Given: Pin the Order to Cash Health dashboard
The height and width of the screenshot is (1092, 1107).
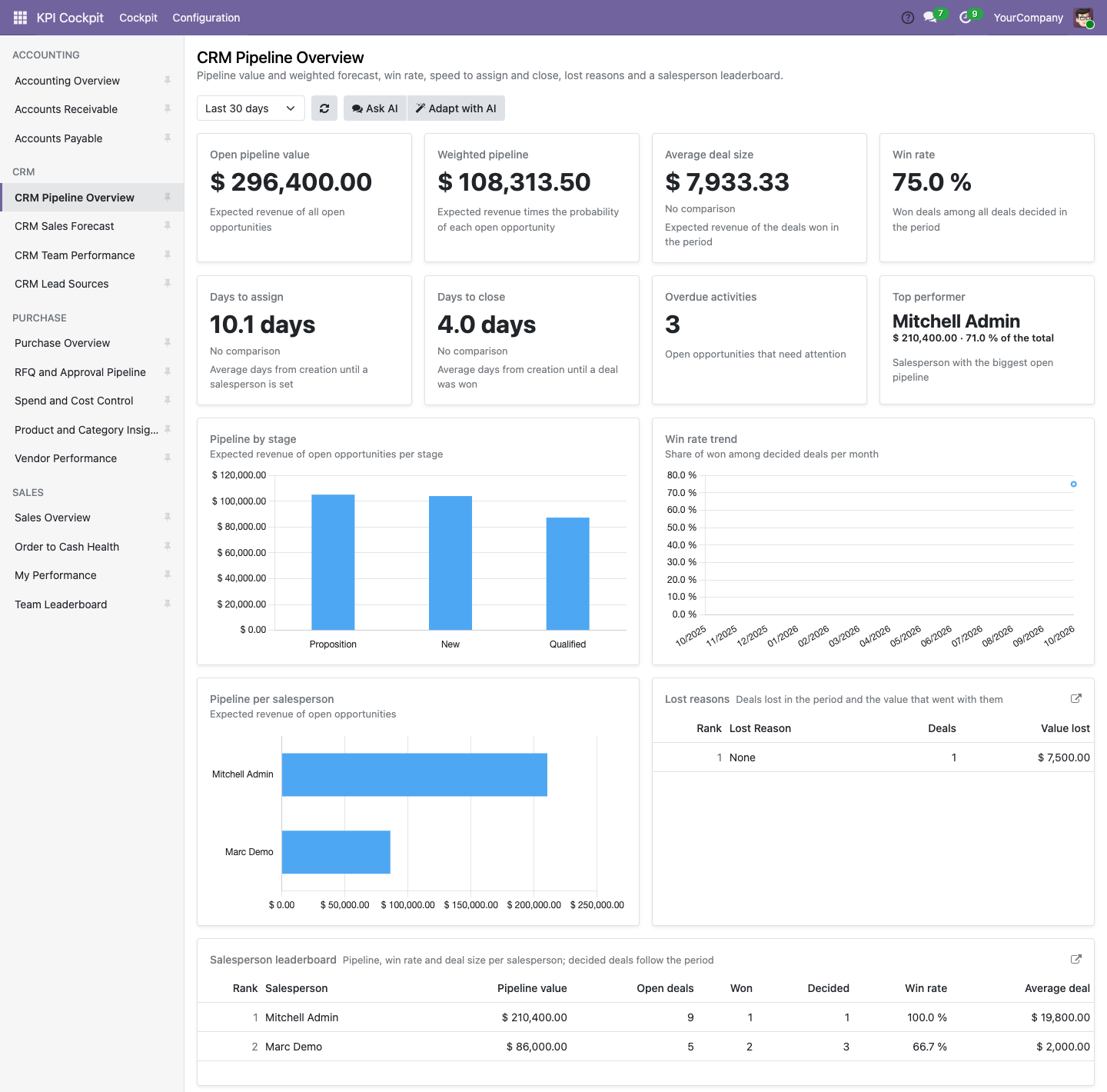Looking at the screenshot, I should pos(168,546).
